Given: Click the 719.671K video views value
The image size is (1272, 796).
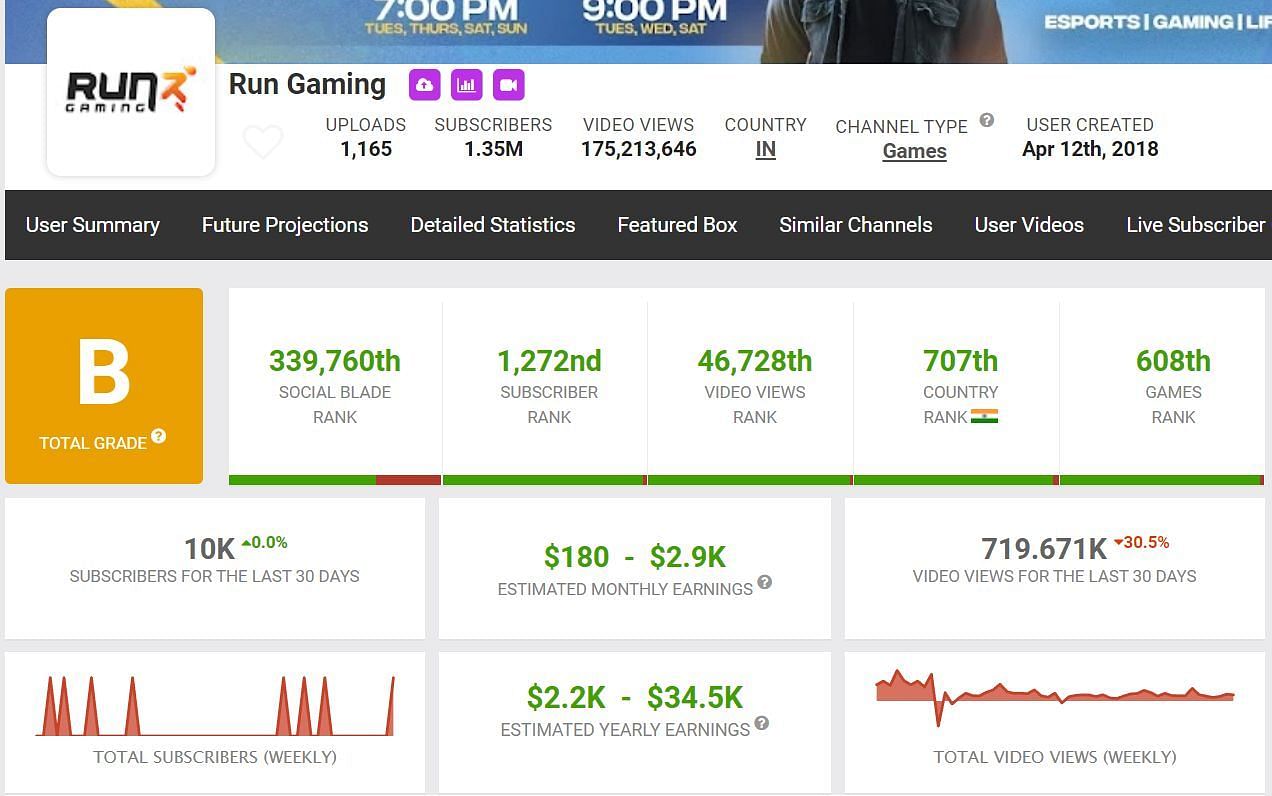Looking at the screenshot, I should point(1044,549).
